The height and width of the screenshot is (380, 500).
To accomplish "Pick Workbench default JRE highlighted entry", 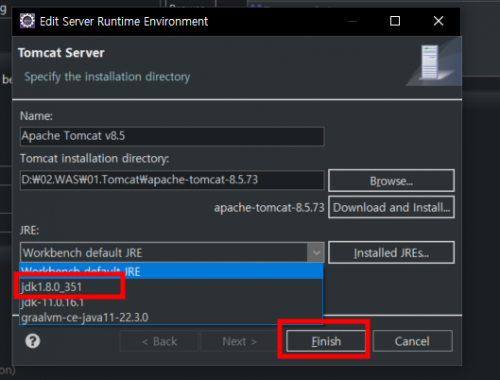I will 171,271.
